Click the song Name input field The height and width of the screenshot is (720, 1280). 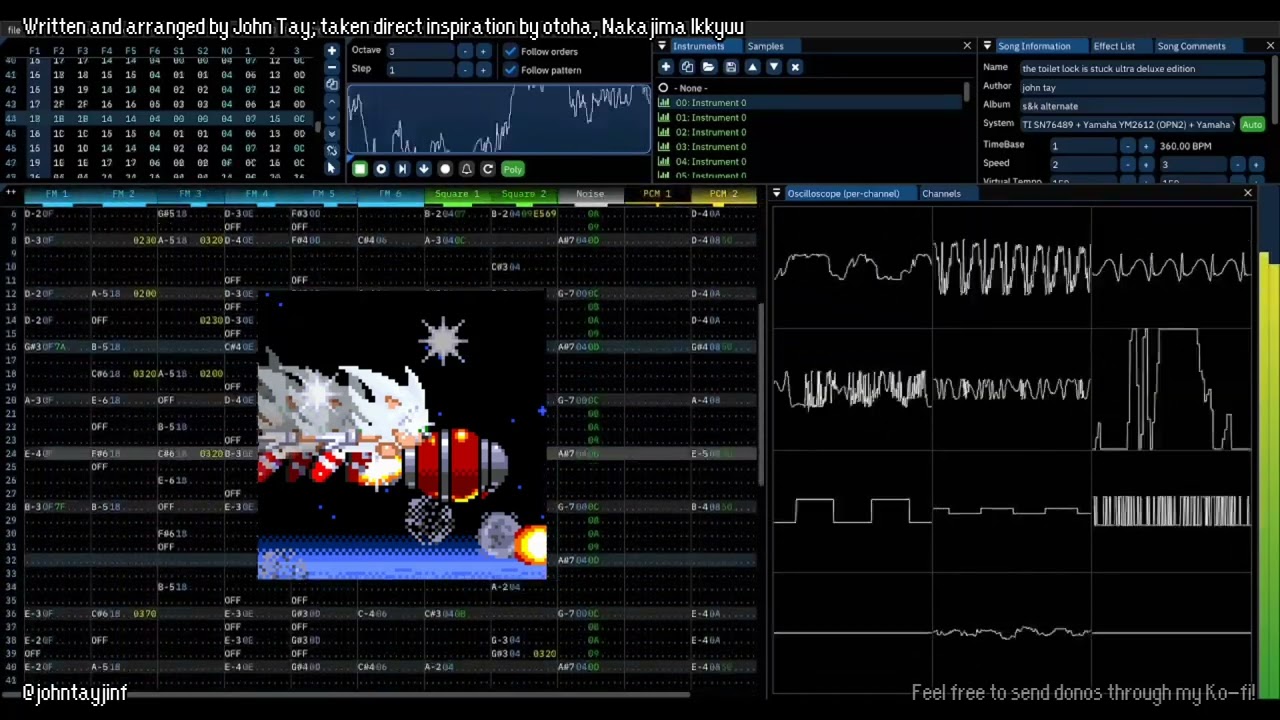pos(1141,69)
